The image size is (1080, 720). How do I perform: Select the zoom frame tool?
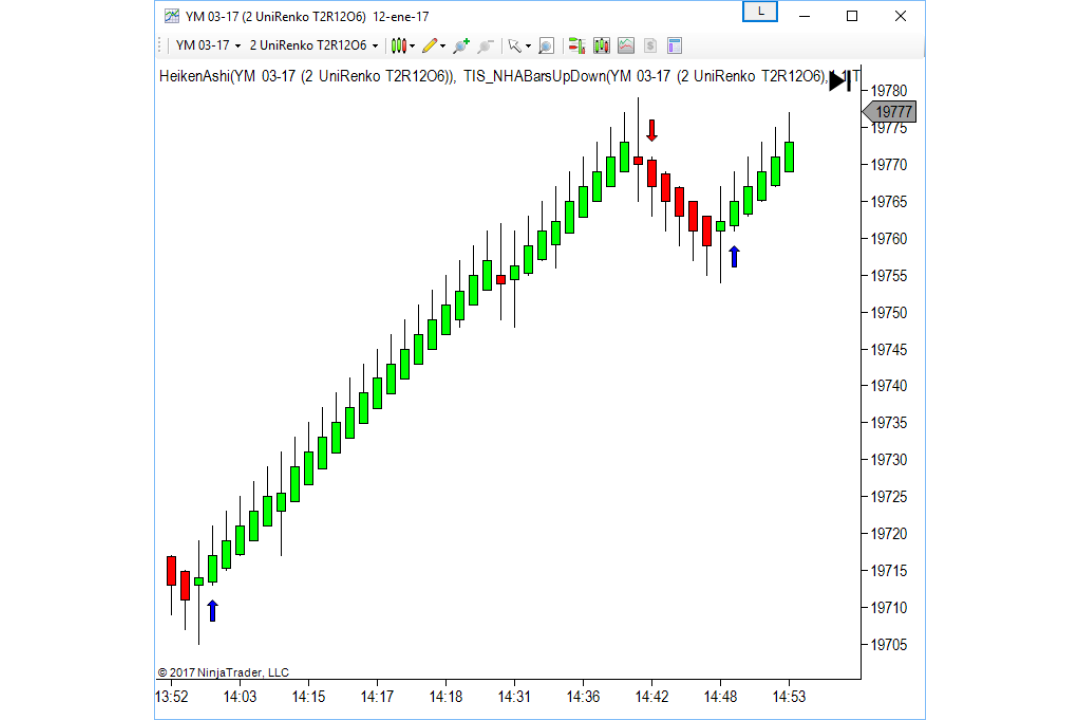546,46
